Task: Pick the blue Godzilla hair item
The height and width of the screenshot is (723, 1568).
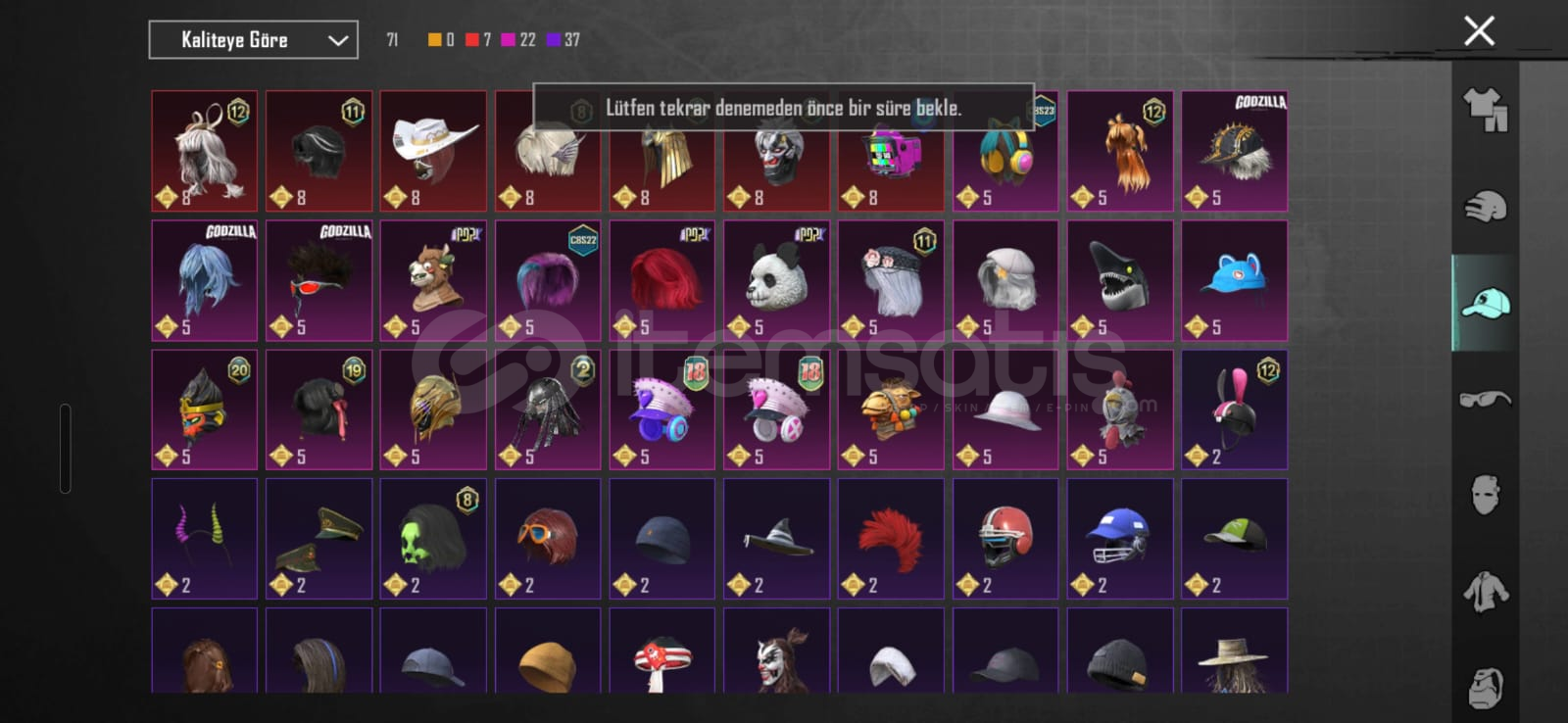Action: (204, 280)
